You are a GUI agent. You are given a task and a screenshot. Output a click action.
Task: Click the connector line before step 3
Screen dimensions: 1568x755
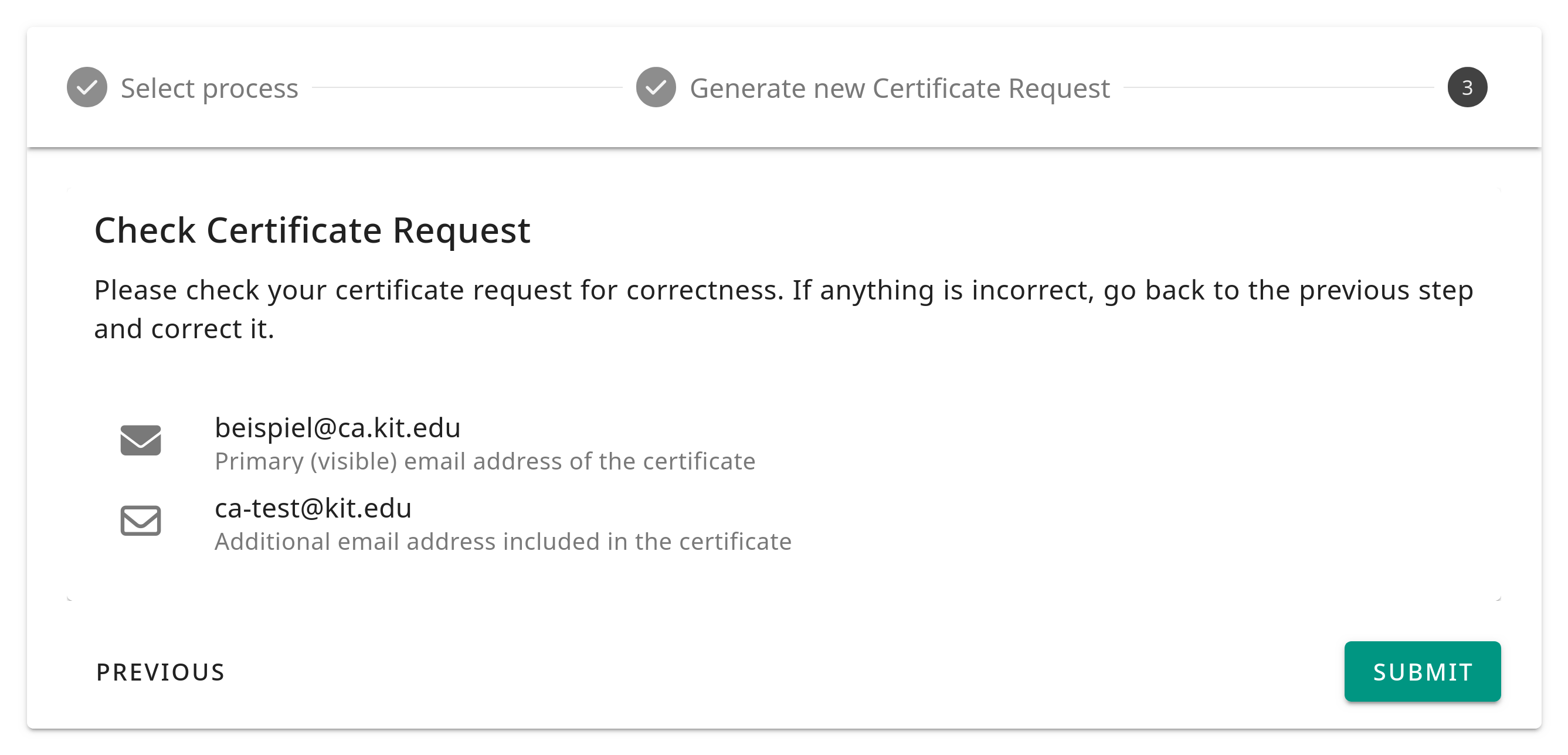point(1278,87)
